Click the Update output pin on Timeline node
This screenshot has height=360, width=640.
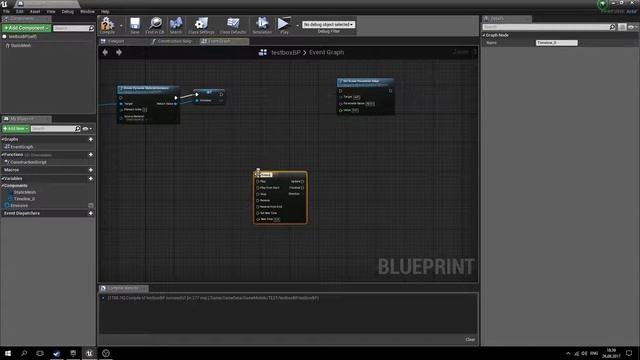(302, 181)
